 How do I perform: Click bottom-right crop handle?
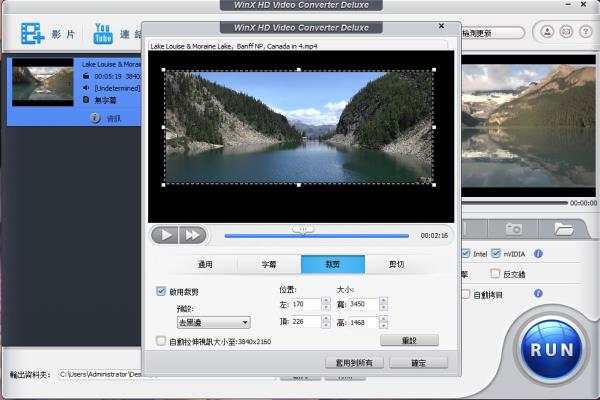[x=434, y=185]
